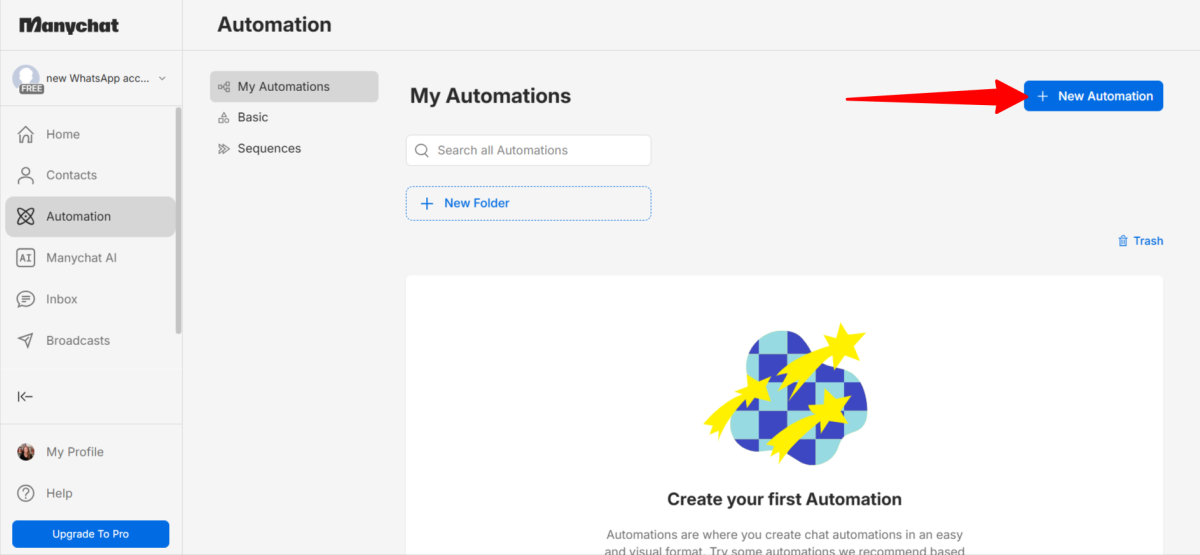
Task: Click the My Automations flow icon
Action: tap(224, 87)
